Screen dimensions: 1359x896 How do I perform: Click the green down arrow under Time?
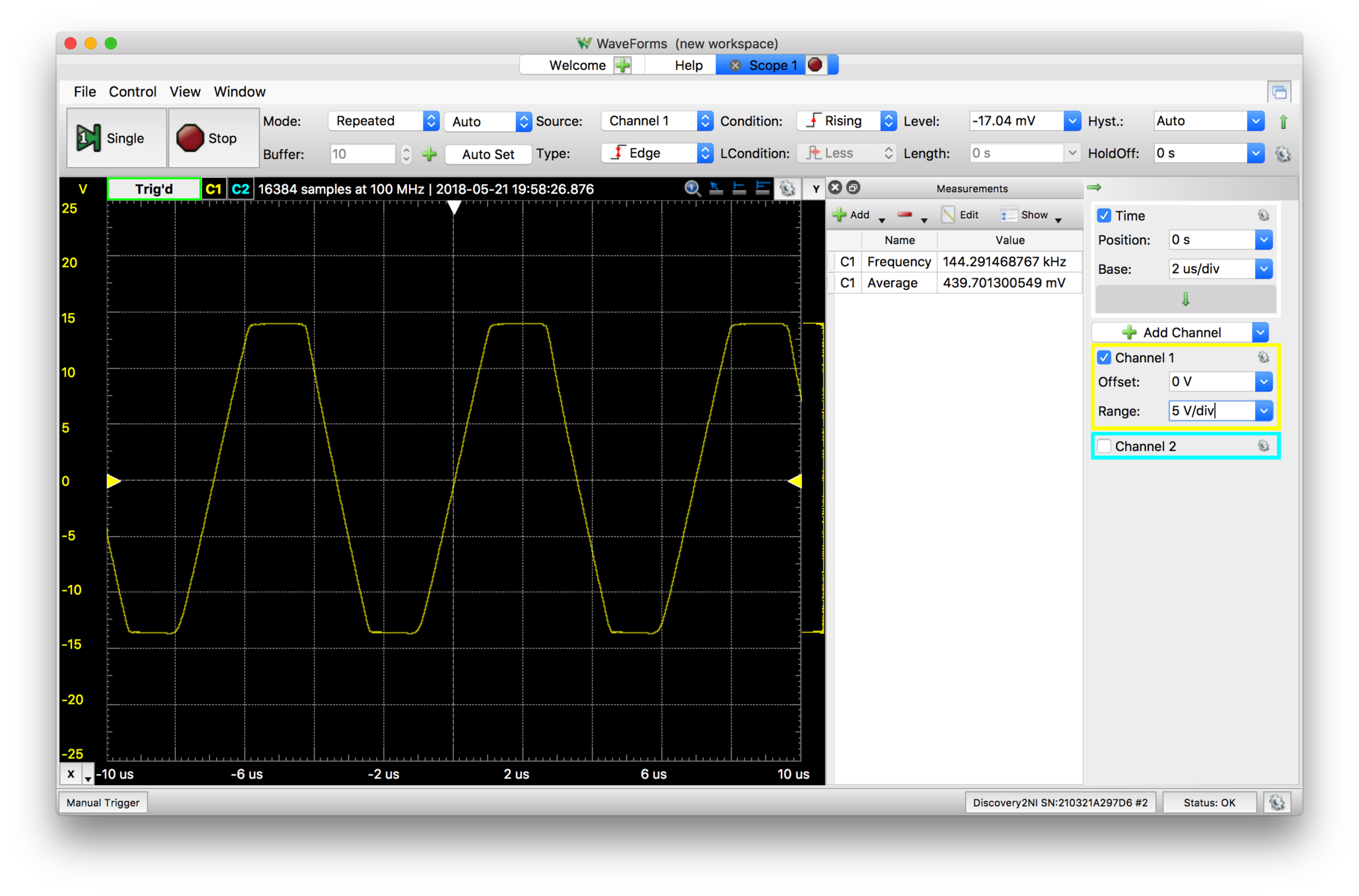point(1185,299)
